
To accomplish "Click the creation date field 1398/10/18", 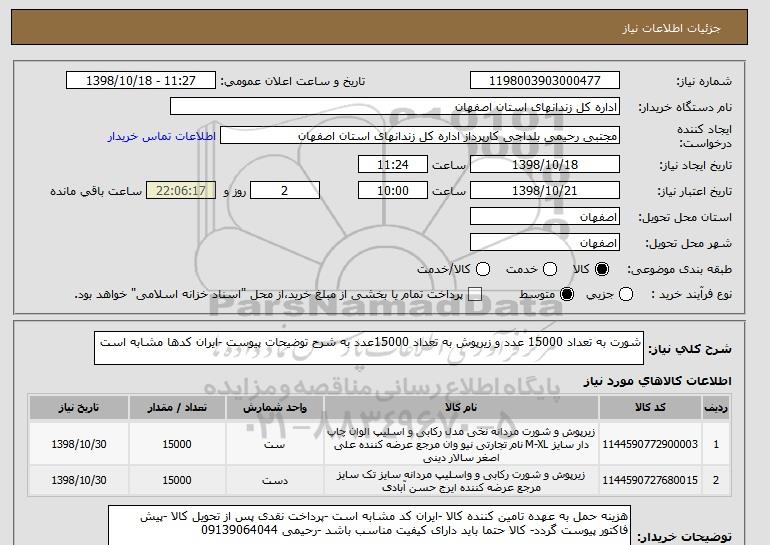I will 545,164.
